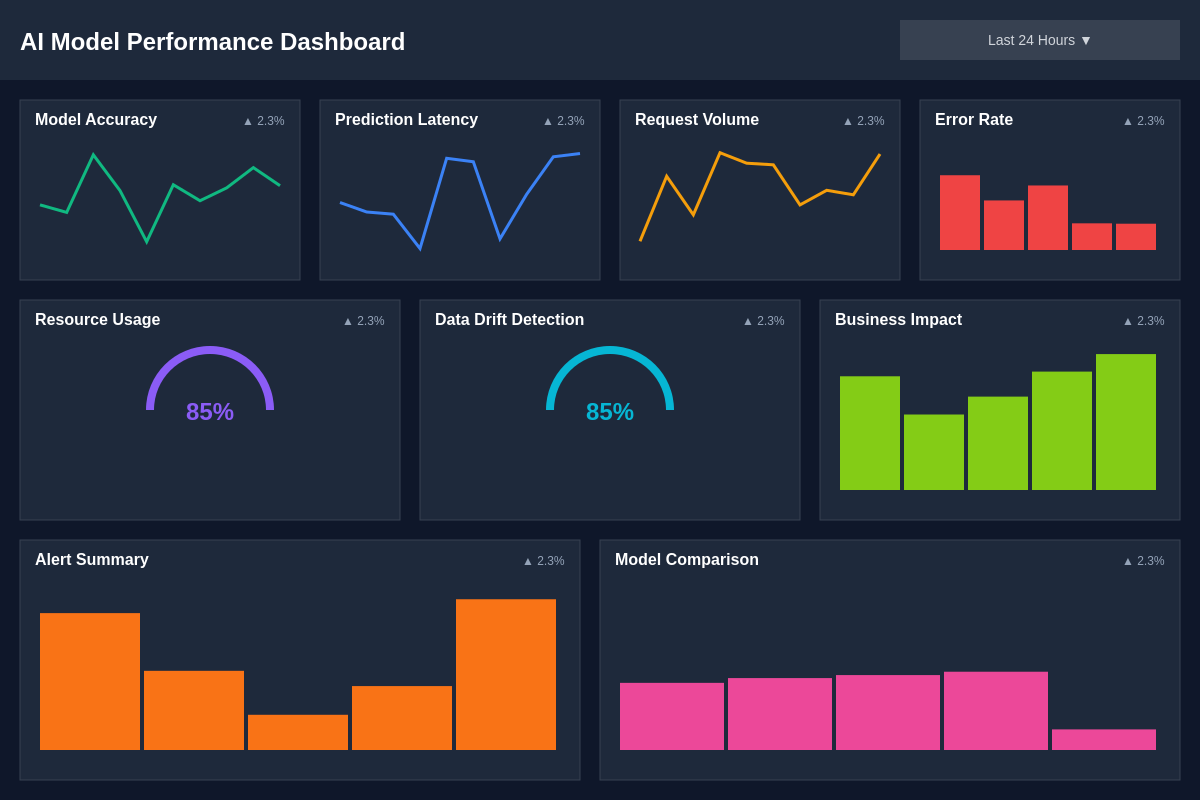Open the Last 24 Hours dropdown

pyautogui.click(x=1039, y=40)
